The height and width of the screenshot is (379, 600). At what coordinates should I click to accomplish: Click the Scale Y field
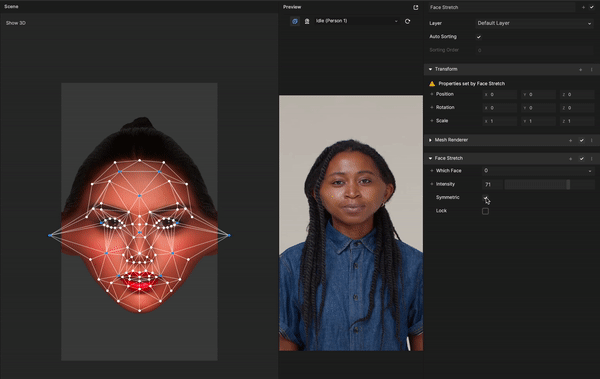point(538,121)
